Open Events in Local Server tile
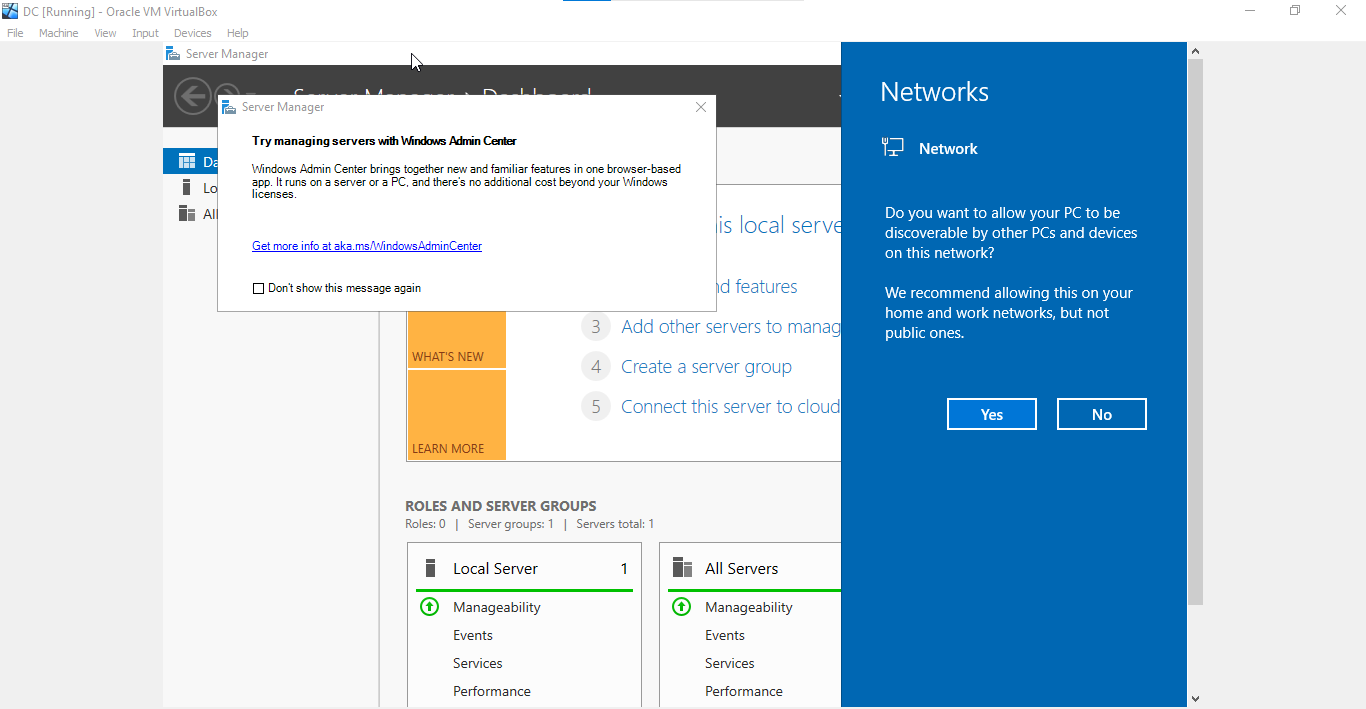The height and width of the screenshot is (709, 1366). (x=472, y=635)
